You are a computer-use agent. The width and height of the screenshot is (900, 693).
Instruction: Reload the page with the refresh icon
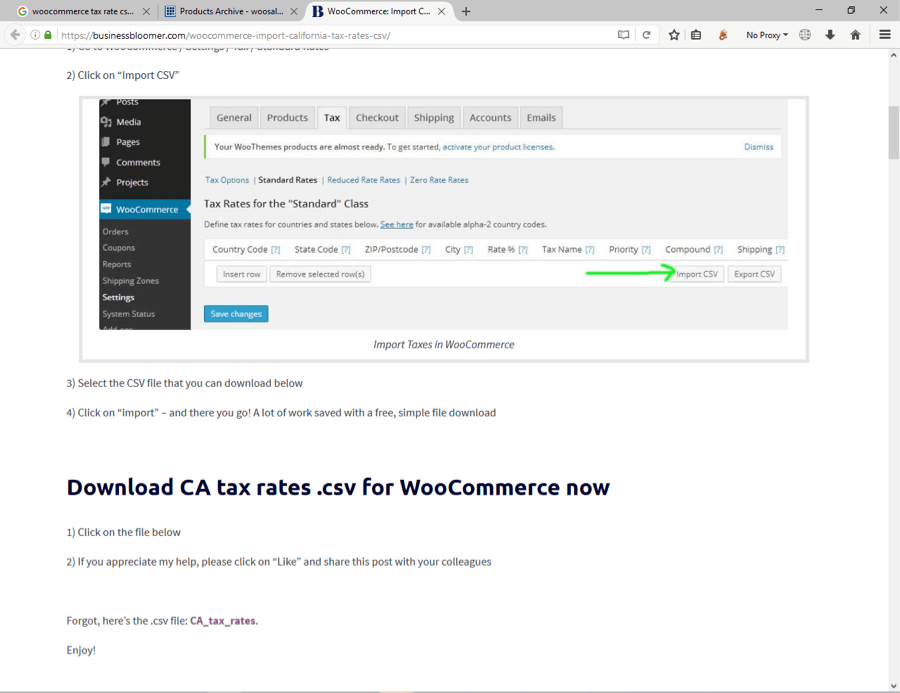point(646,35)
